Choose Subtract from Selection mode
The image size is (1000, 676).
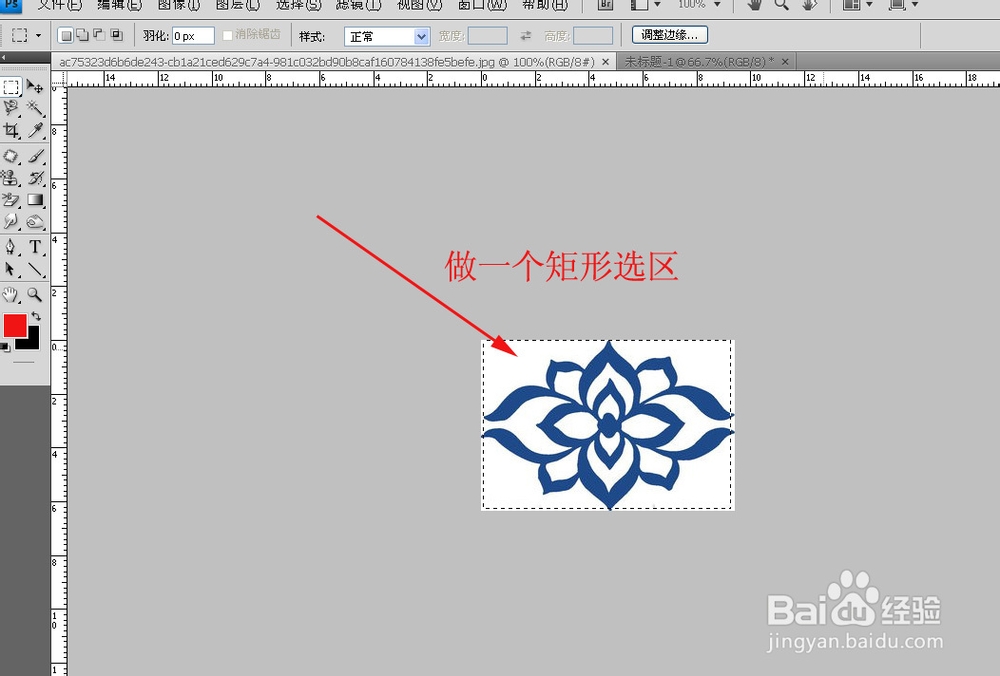tap(99, 36)
